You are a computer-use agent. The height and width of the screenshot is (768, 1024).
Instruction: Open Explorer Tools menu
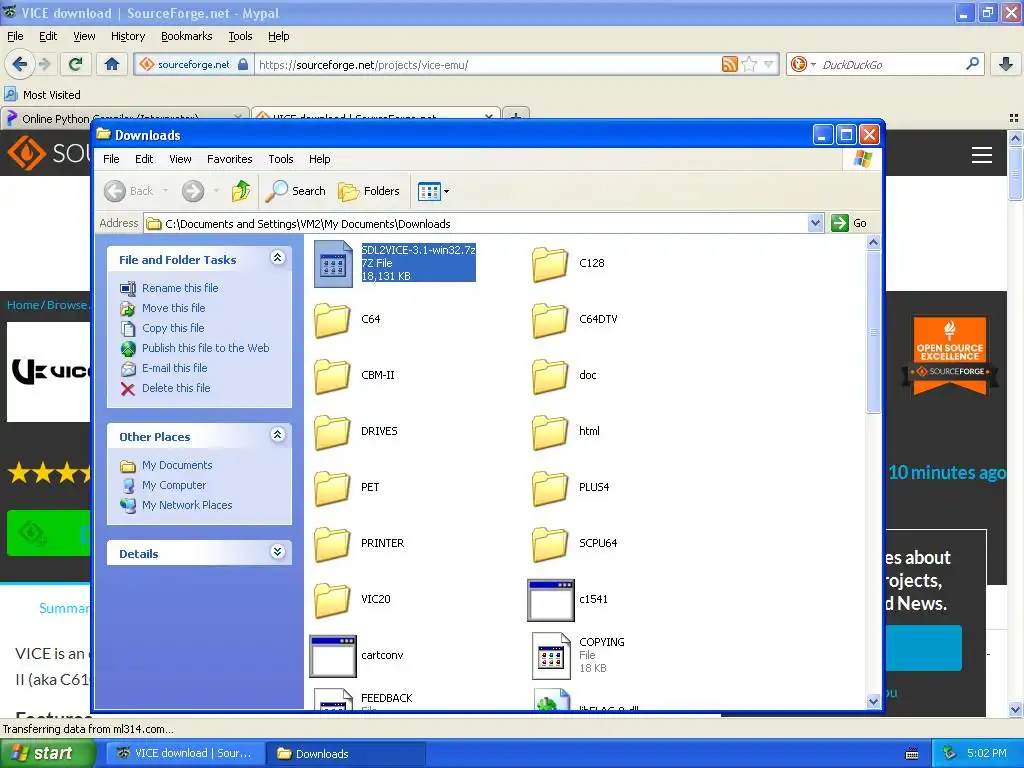(281, 159)
